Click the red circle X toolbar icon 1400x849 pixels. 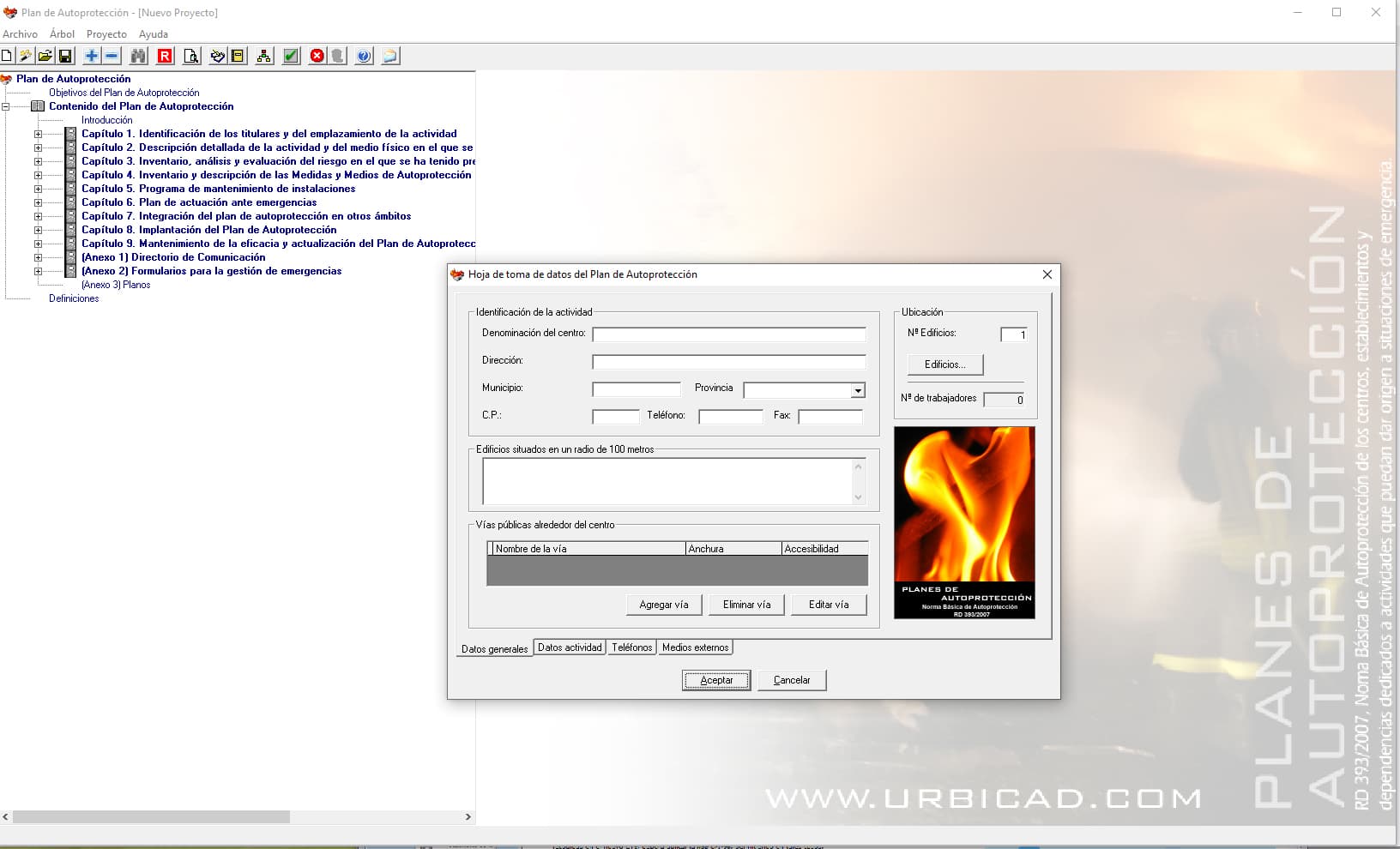click(317, 56)
